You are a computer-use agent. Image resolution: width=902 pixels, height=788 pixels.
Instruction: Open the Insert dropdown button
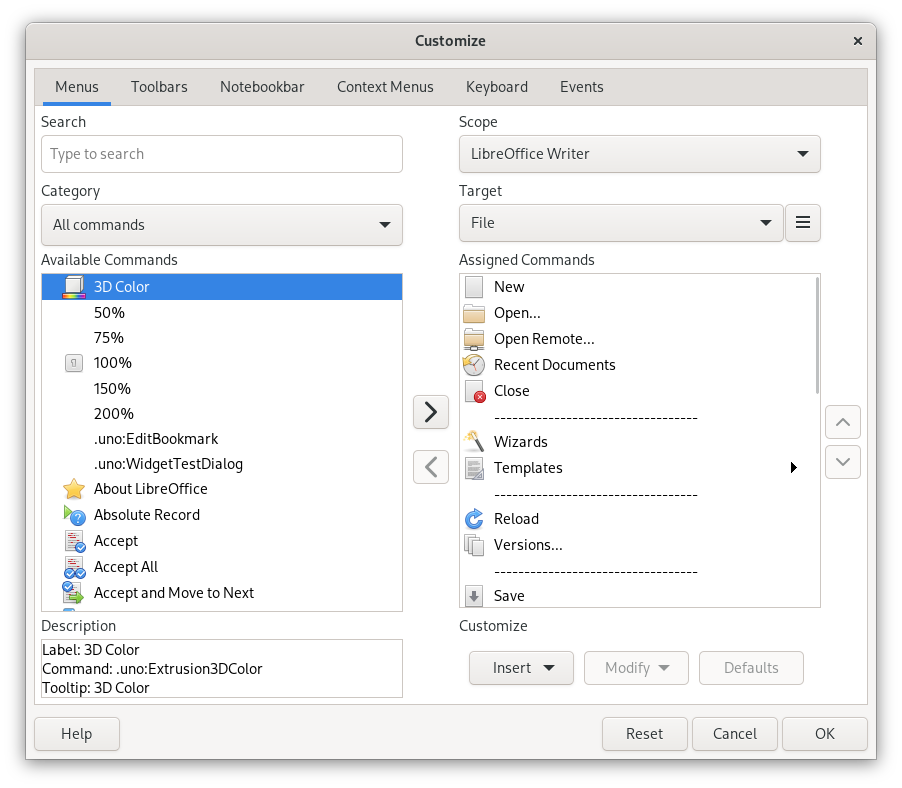[520, 668]
